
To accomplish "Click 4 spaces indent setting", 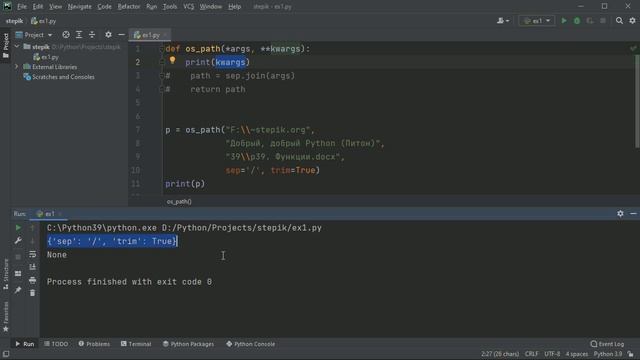I will point(577,354).
